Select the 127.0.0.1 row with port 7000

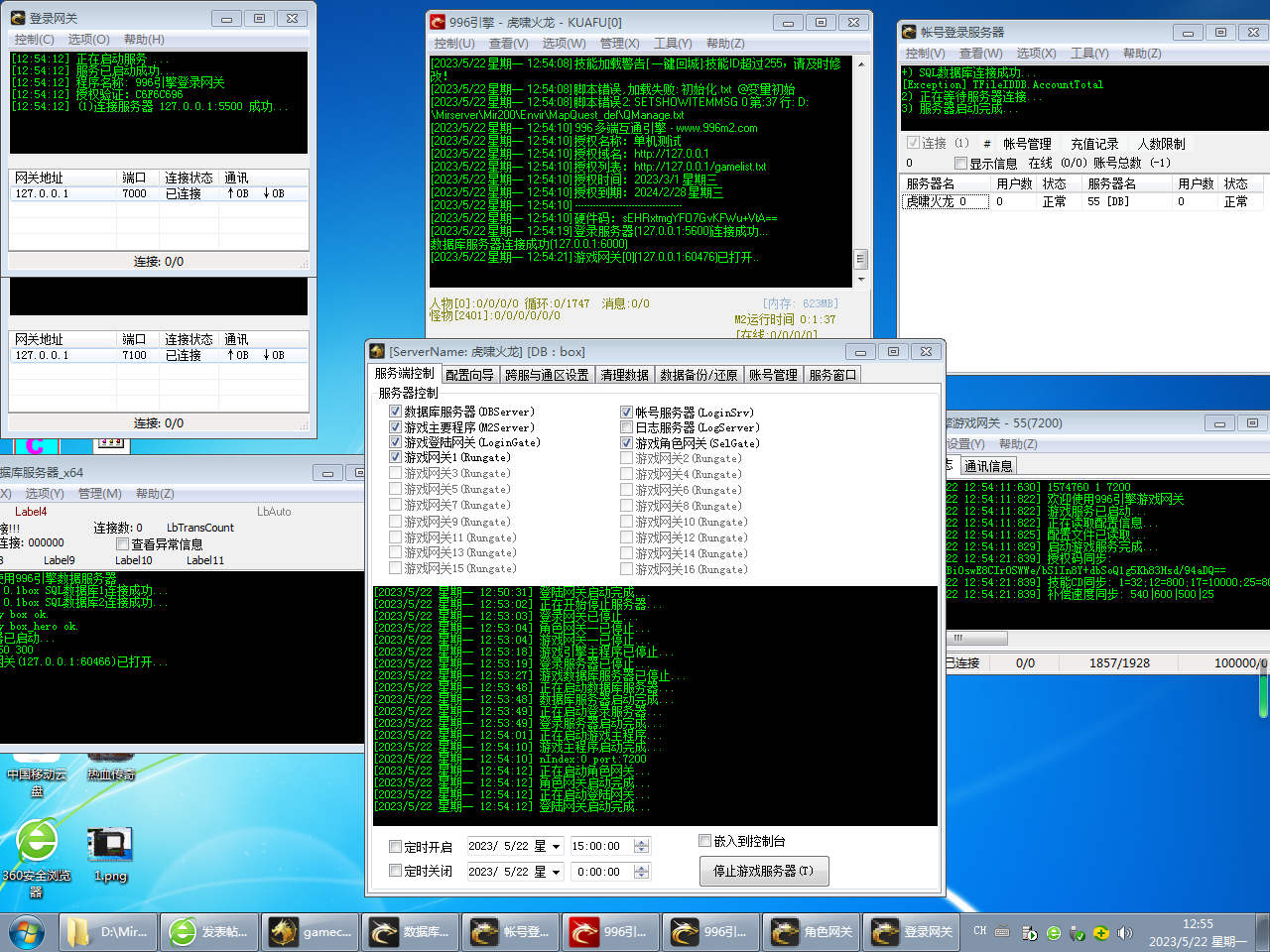tap(159, 193)
